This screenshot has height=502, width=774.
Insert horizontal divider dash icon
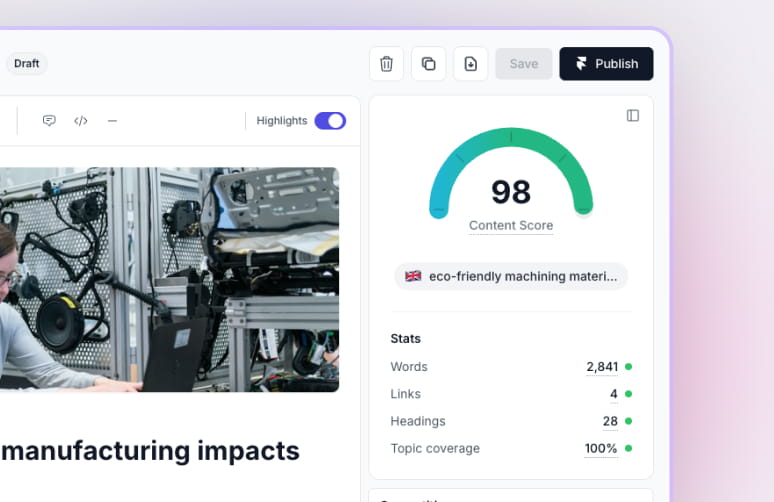tap(113, 120)
